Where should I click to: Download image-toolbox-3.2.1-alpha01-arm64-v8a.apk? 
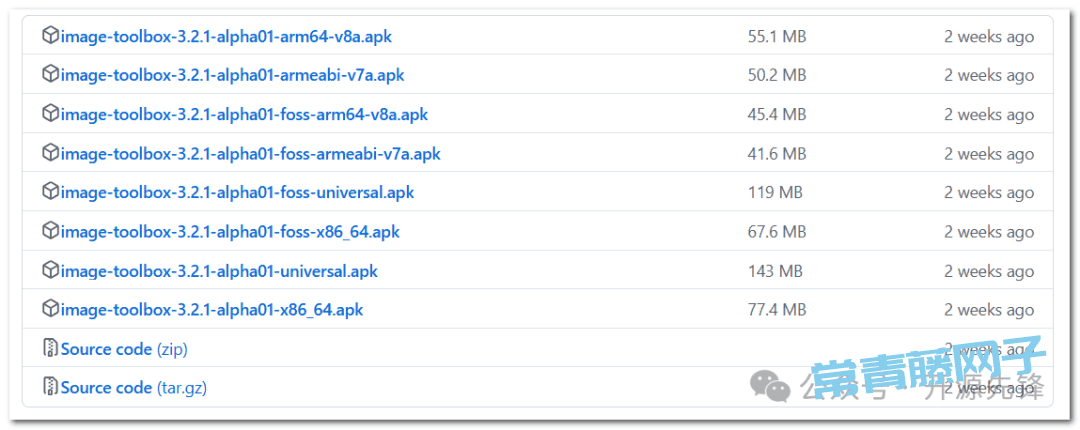226,37
